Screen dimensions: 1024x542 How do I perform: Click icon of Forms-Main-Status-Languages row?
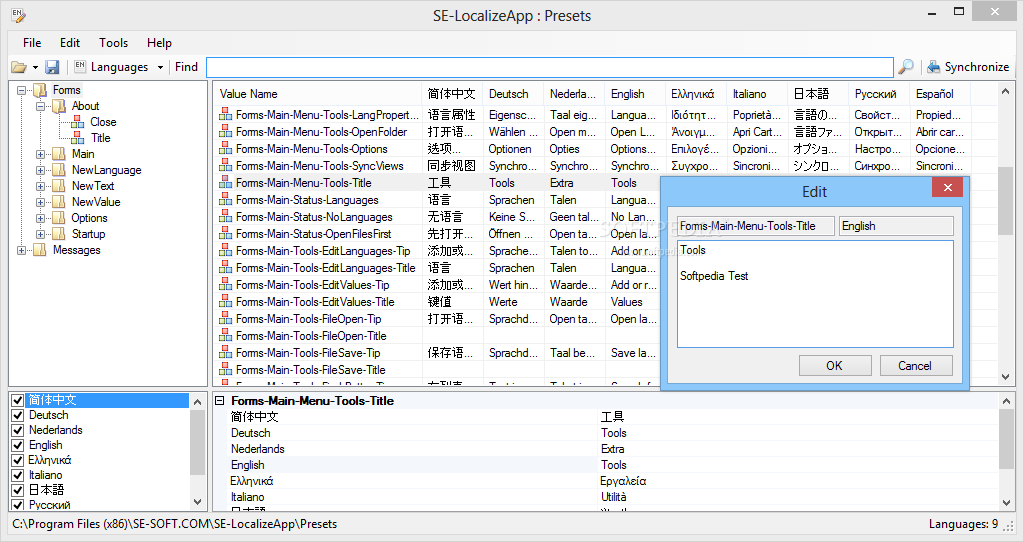225,199
